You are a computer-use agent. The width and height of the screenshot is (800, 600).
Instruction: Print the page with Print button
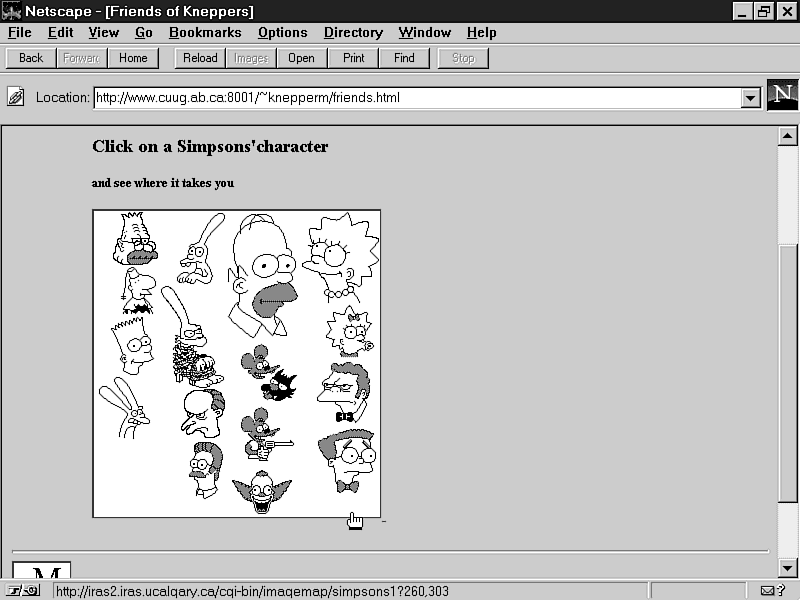click(x=354, y=58)
